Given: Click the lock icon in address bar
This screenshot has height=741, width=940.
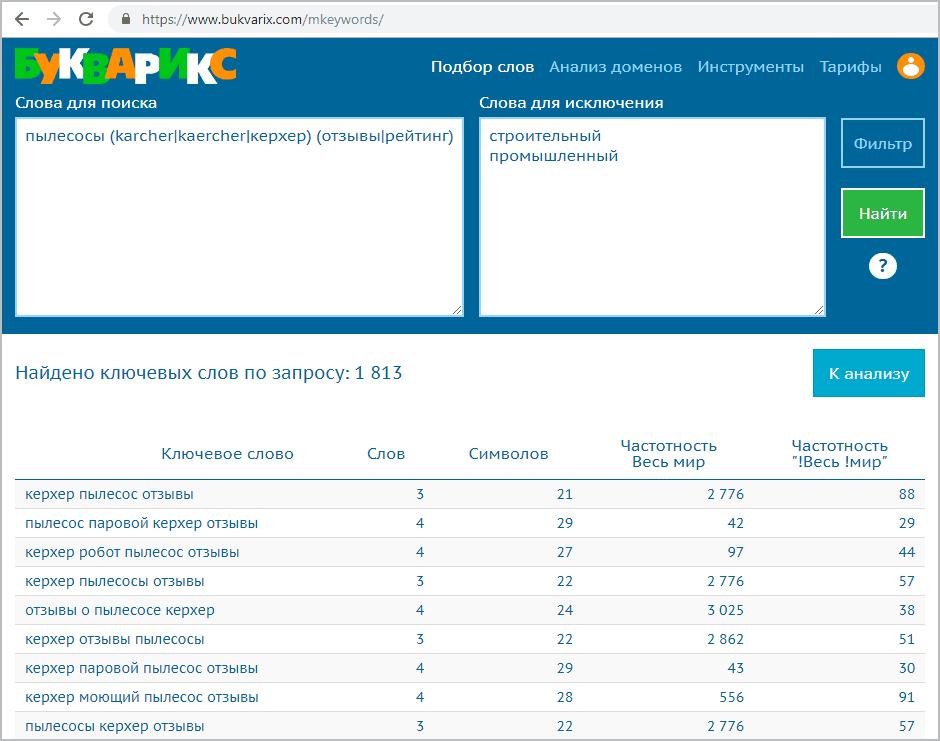Looking at the screenshot, I should (126, 19).
